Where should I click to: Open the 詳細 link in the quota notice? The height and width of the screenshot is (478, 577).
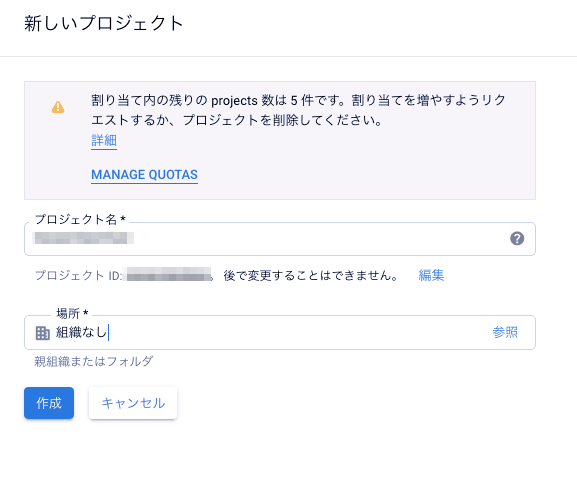coord(104,141)
